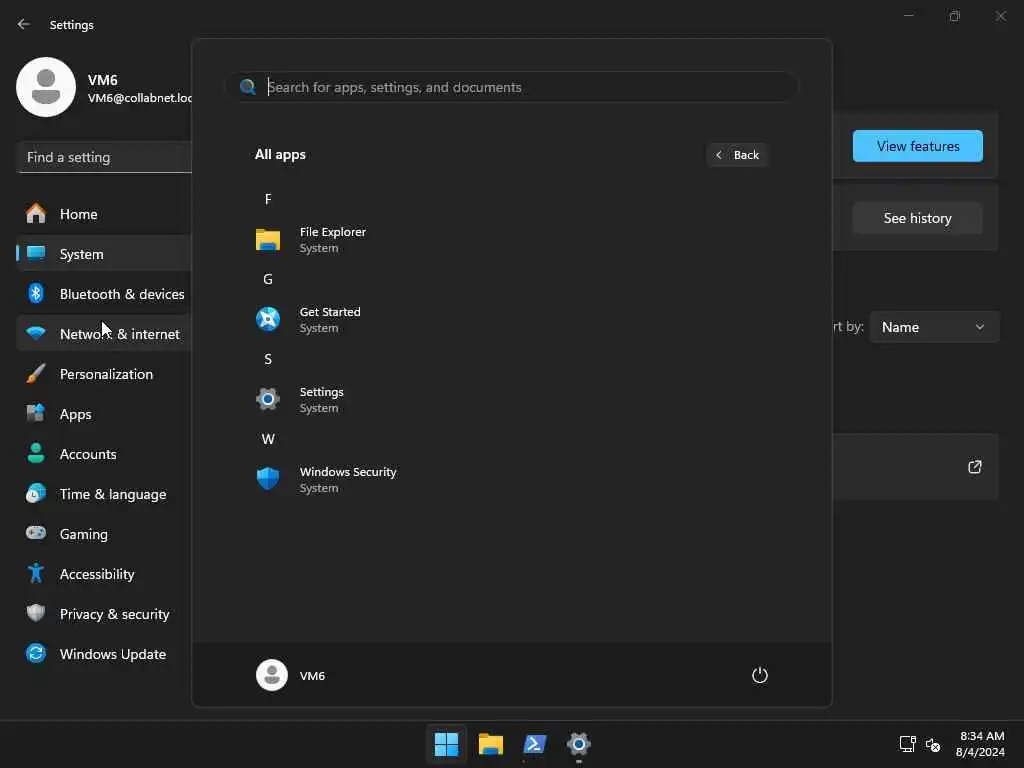Open Windows Update settings
The width and height of the screenshot is (1024, 768).
click(x=104, y=654)
